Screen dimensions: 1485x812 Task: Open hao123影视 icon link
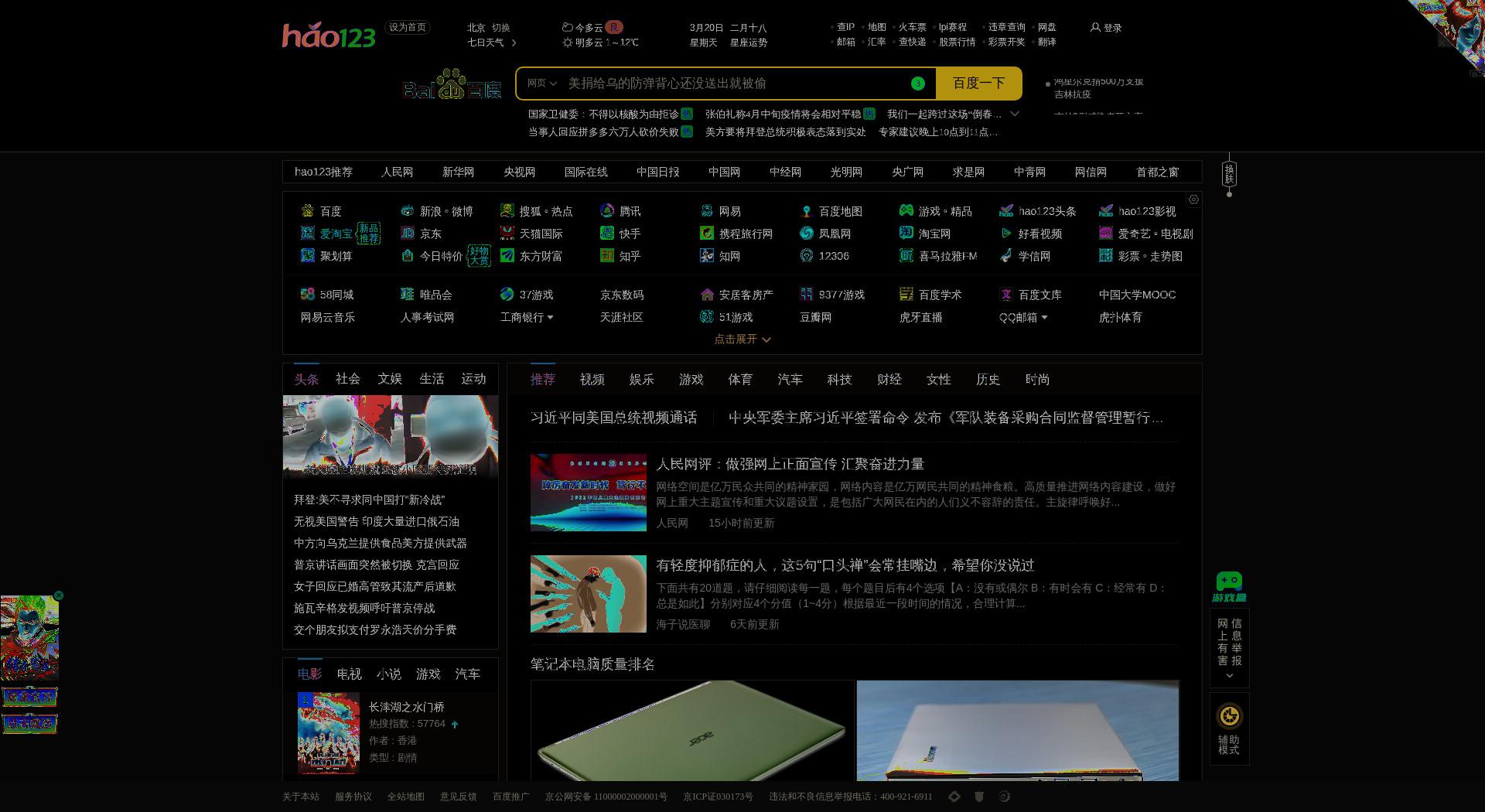pyautogui.click(x=1105, y=211)
